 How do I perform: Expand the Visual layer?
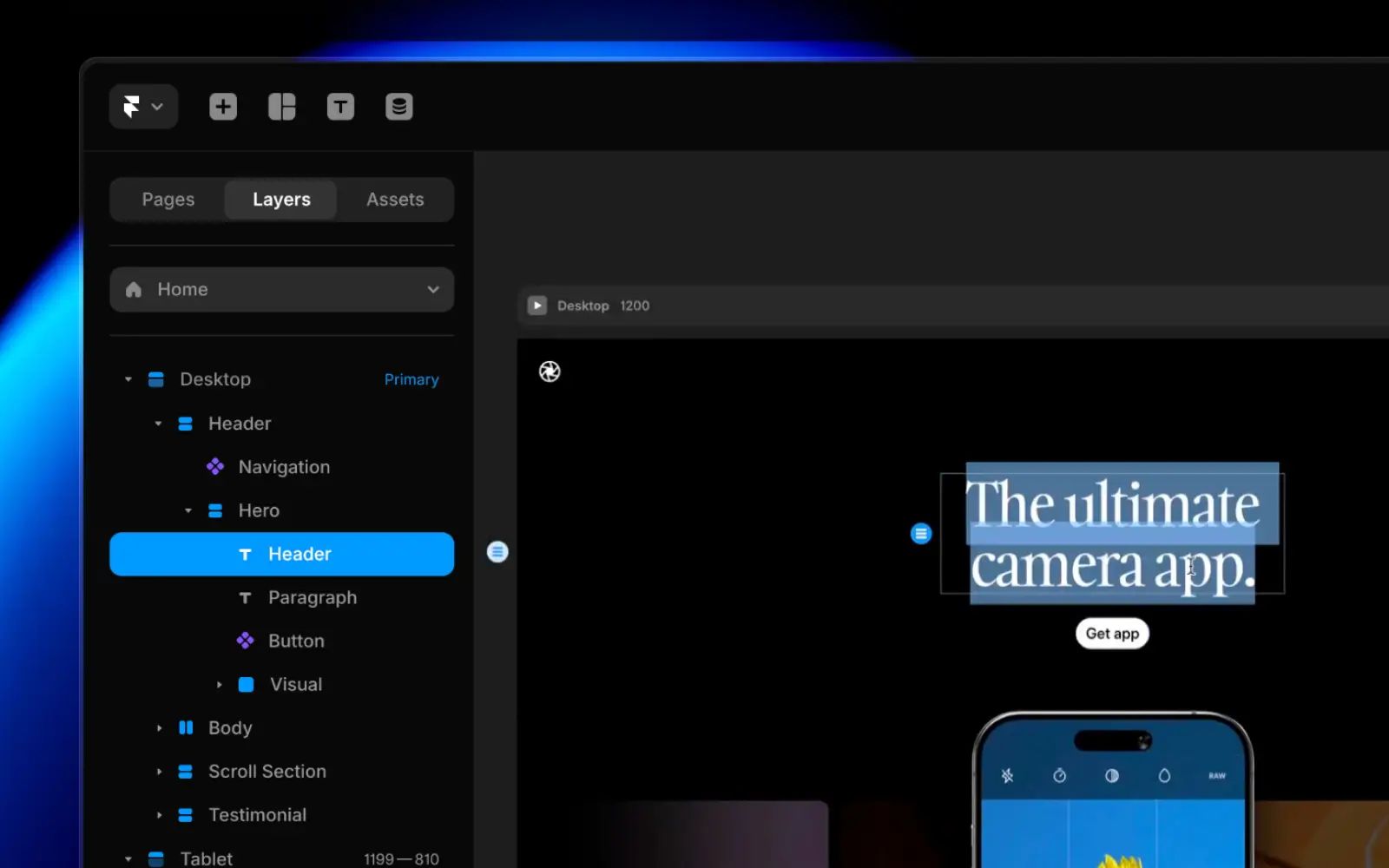tap(219, 685)
